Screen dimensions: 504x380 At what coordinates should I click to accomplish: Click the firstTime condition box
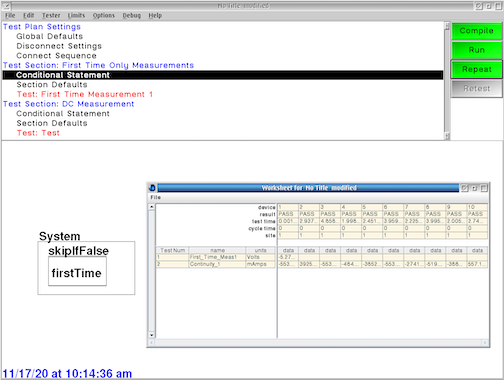pyautogui.click(x=77, y=271)
